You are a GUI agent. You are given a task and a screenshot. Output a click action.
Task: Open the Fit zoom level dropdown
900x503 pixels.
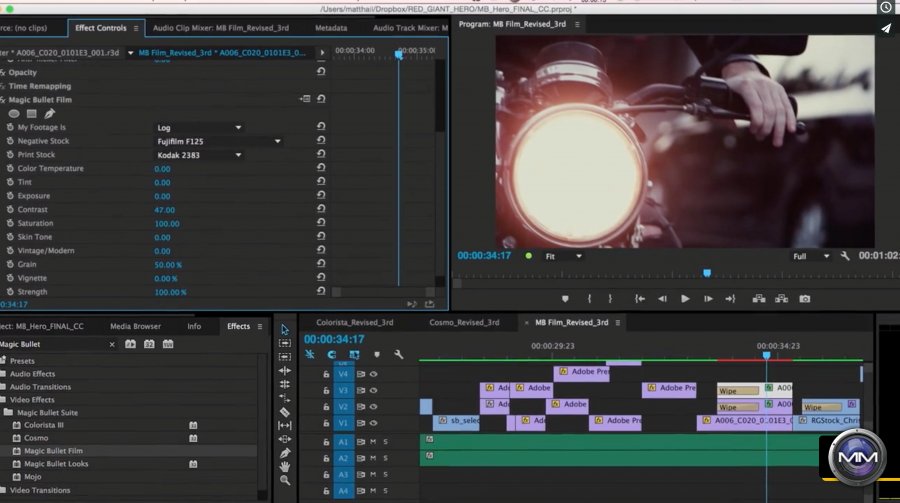pos(563,256)
